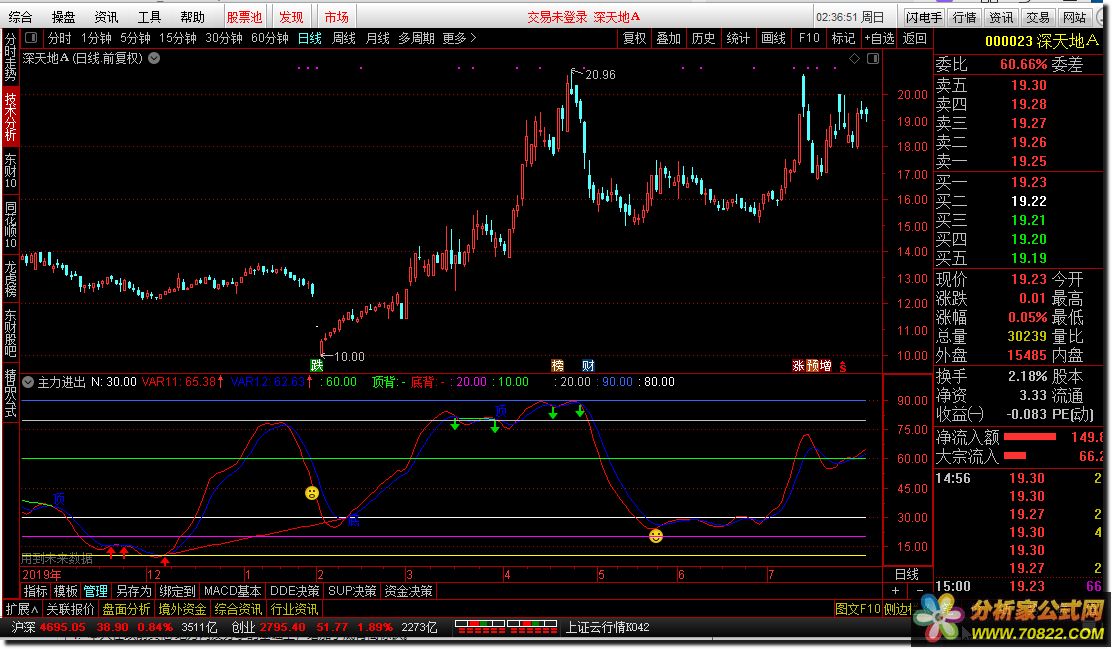The width and height of the screenshot is (1113, 649).
Task: Zoom out chart with minus button
Action: click(920, 591)
